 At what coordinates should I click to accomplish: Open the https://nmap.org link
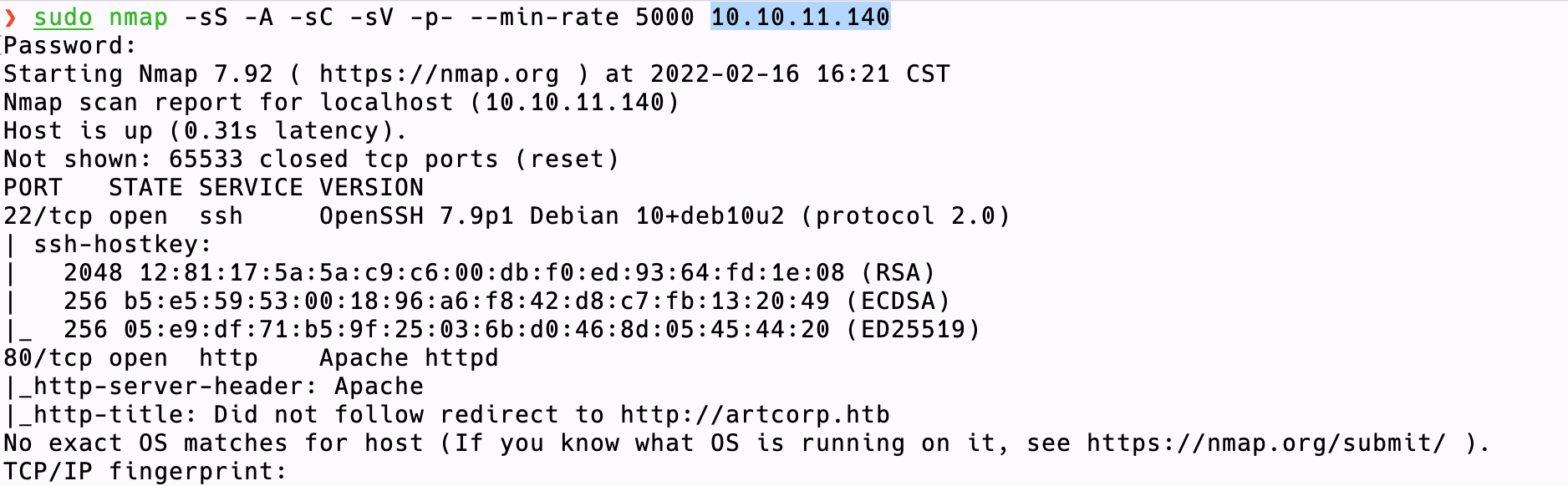point(439,74)
